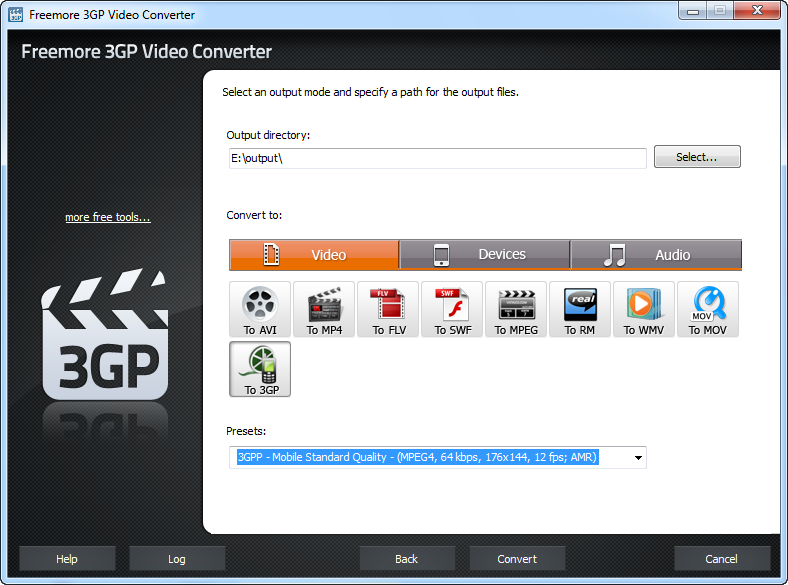Image resolution: width=788 pixels, height=585 pixels.
Task: Open the Presets dropdown arrow
Action: tap(638, 458)
